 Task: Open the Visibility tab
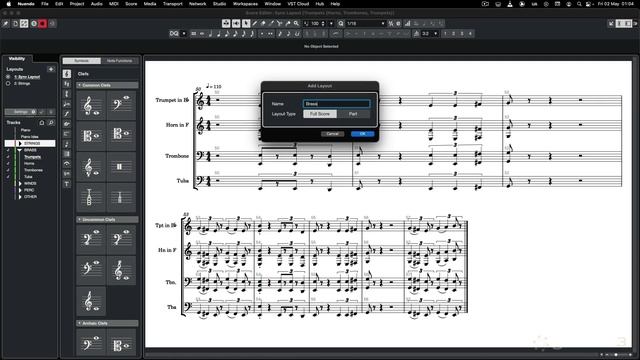tap(17, 58)
